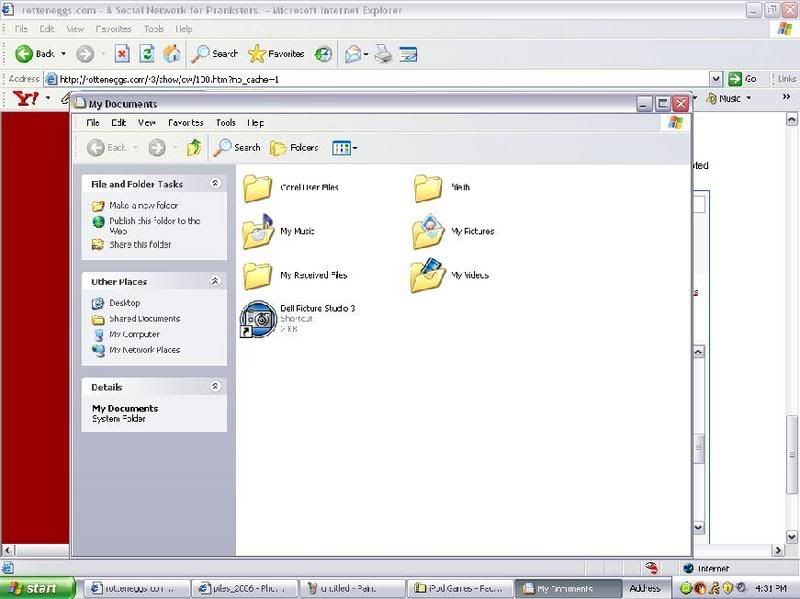Viewport: 800px width, 599px height.
Task: Go to Home page in Internet Explorer
Action: click(172, 54)
